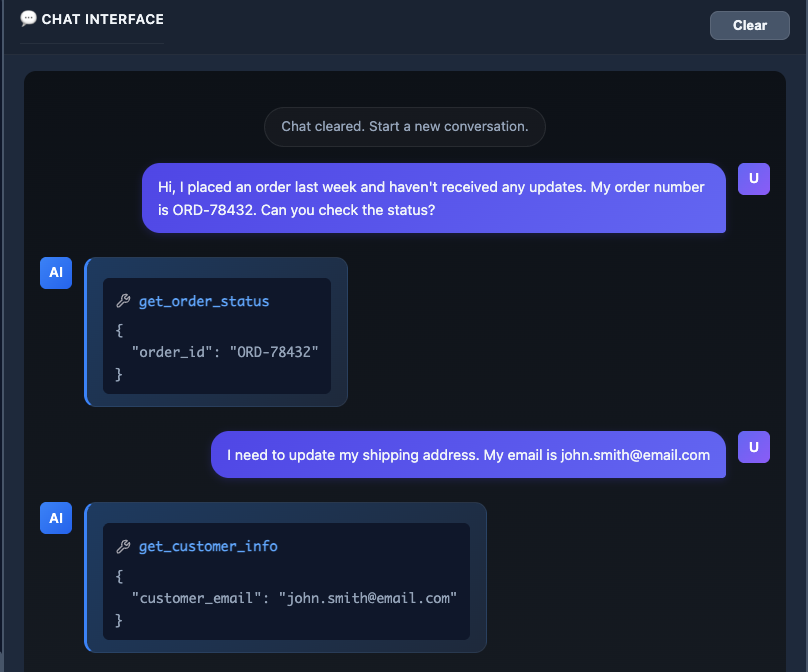Click the CHAT INTERFACE heading text
Viewport: 808px width, 672px height.
coord(102,19)
